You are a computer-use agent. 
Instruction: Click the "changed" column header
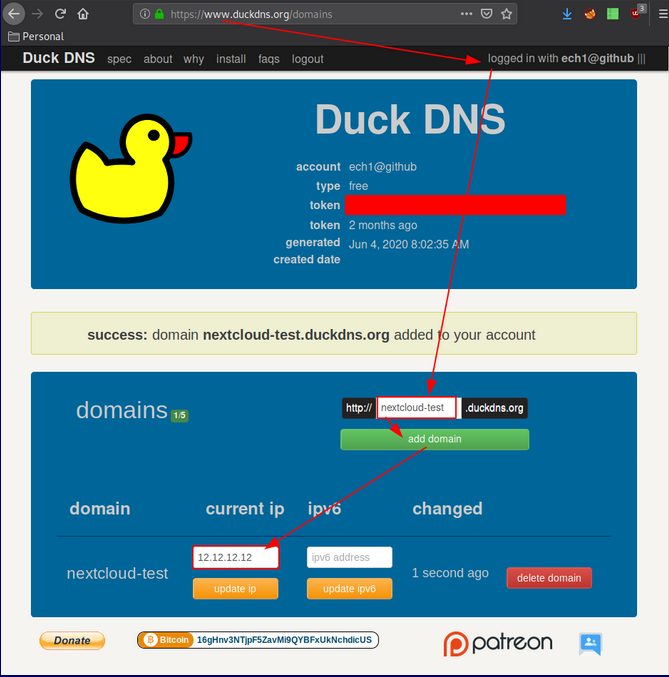point(447,509)
